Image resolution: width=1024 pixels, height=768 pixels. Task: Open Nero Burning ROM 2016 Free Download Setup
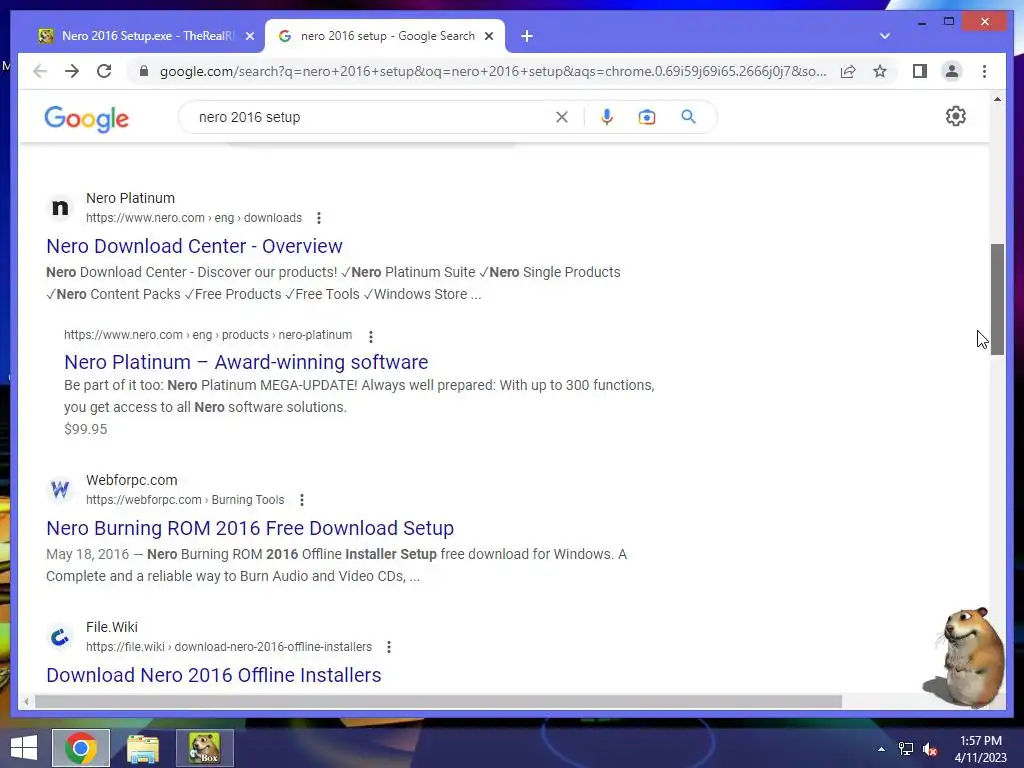[x=250, y=528]
